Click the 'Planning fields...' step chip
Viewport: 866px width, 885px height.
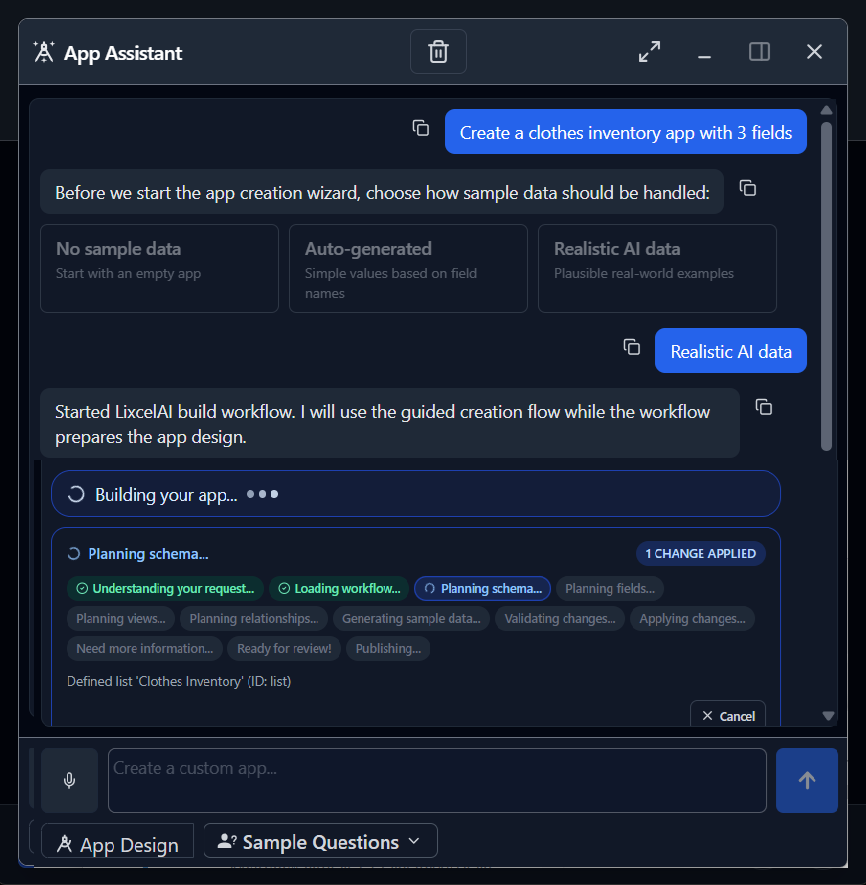pos(610,588)
